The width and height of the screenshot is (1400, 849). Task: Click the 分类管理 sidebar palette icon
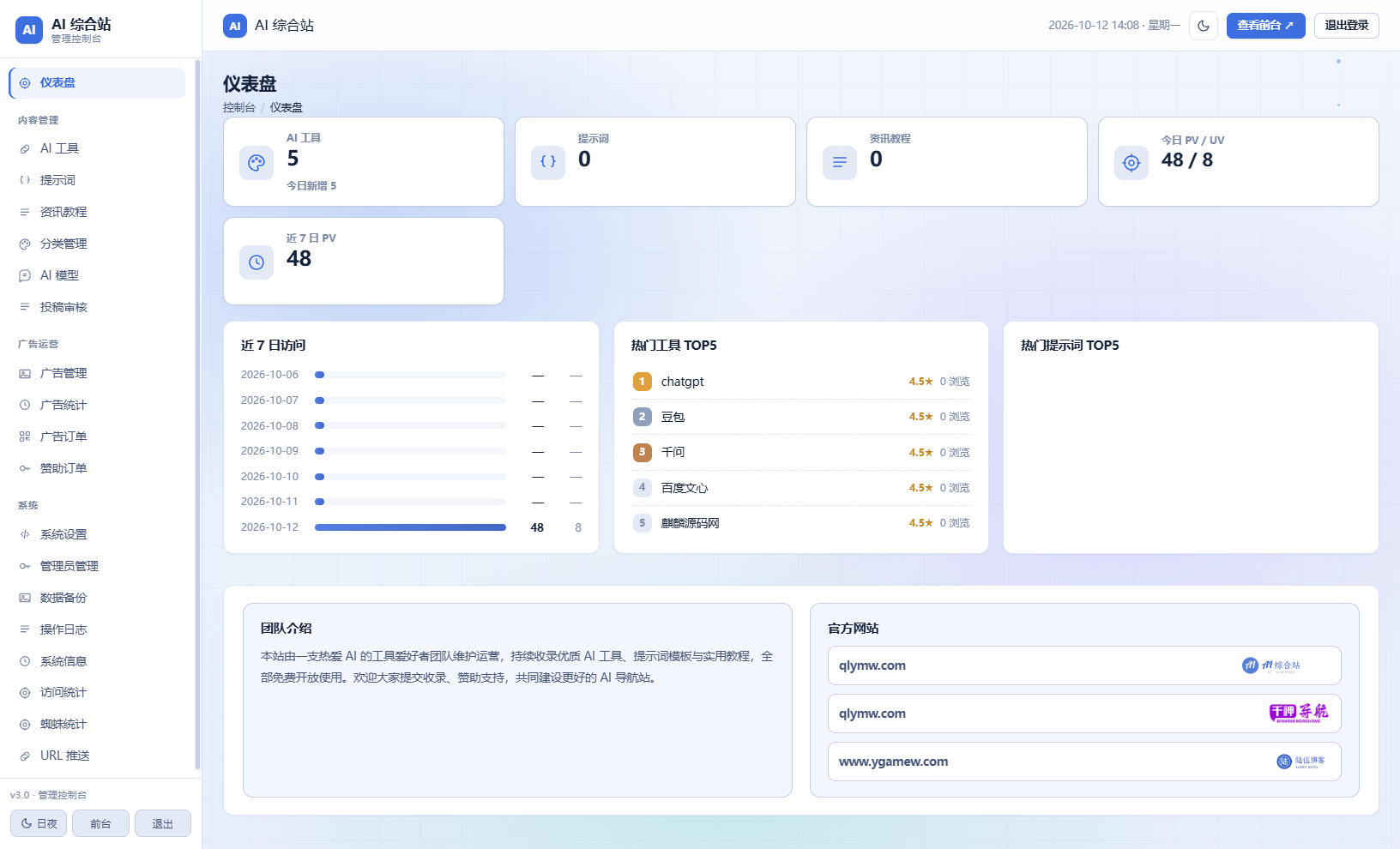pos(25,244)
